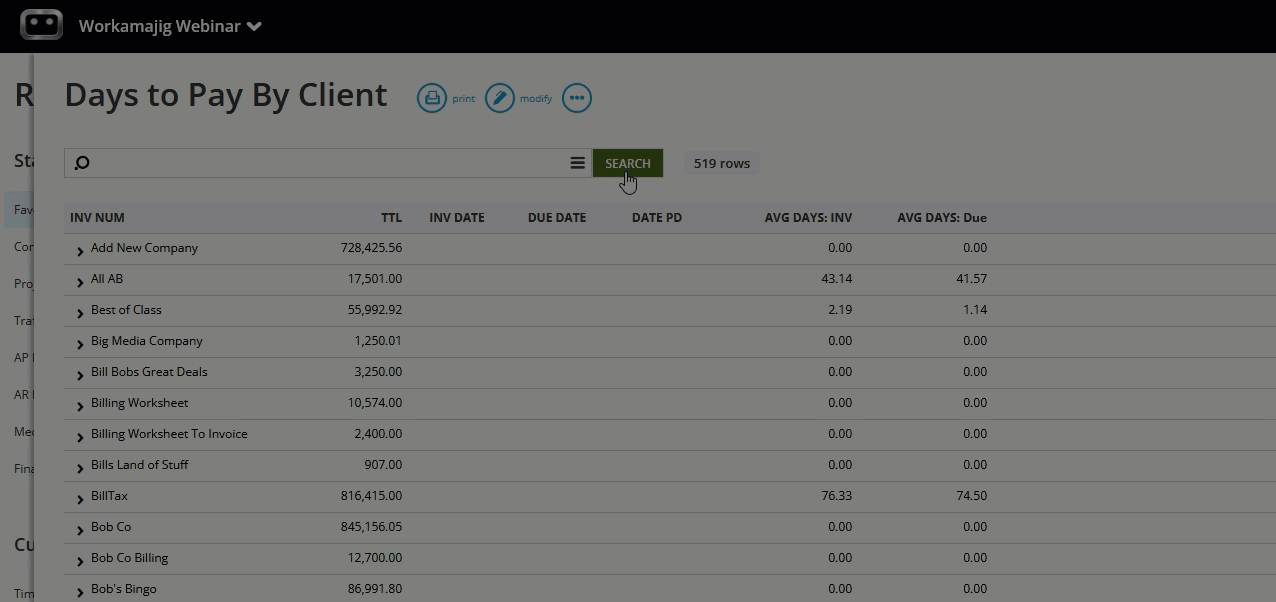This screenshot has height=602, width=1276.
Task: Open the Workamajig Webinar dropdown menu
Action: [170, 26]
